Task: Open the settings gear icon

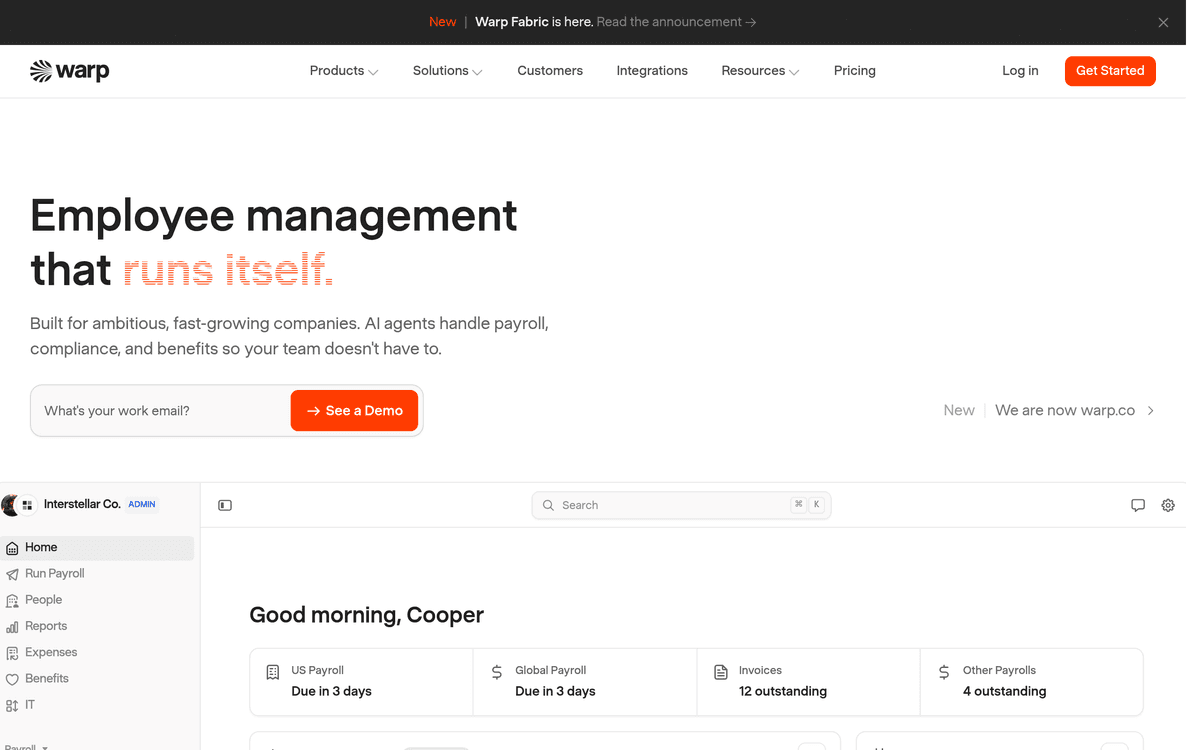Action: [1168, 505]
